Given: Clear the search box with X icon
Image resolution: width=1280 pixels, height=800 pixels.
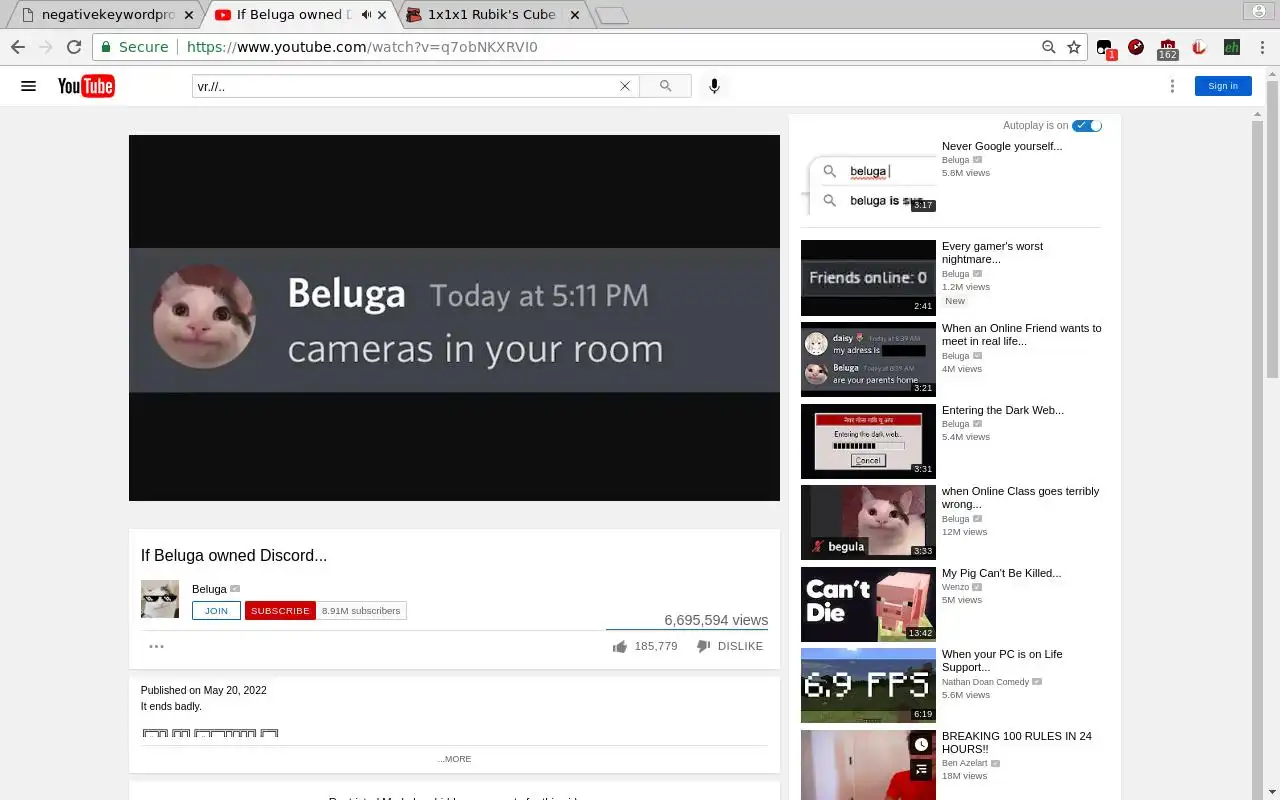Looking at the screenshot, I should tap(625, 86).
